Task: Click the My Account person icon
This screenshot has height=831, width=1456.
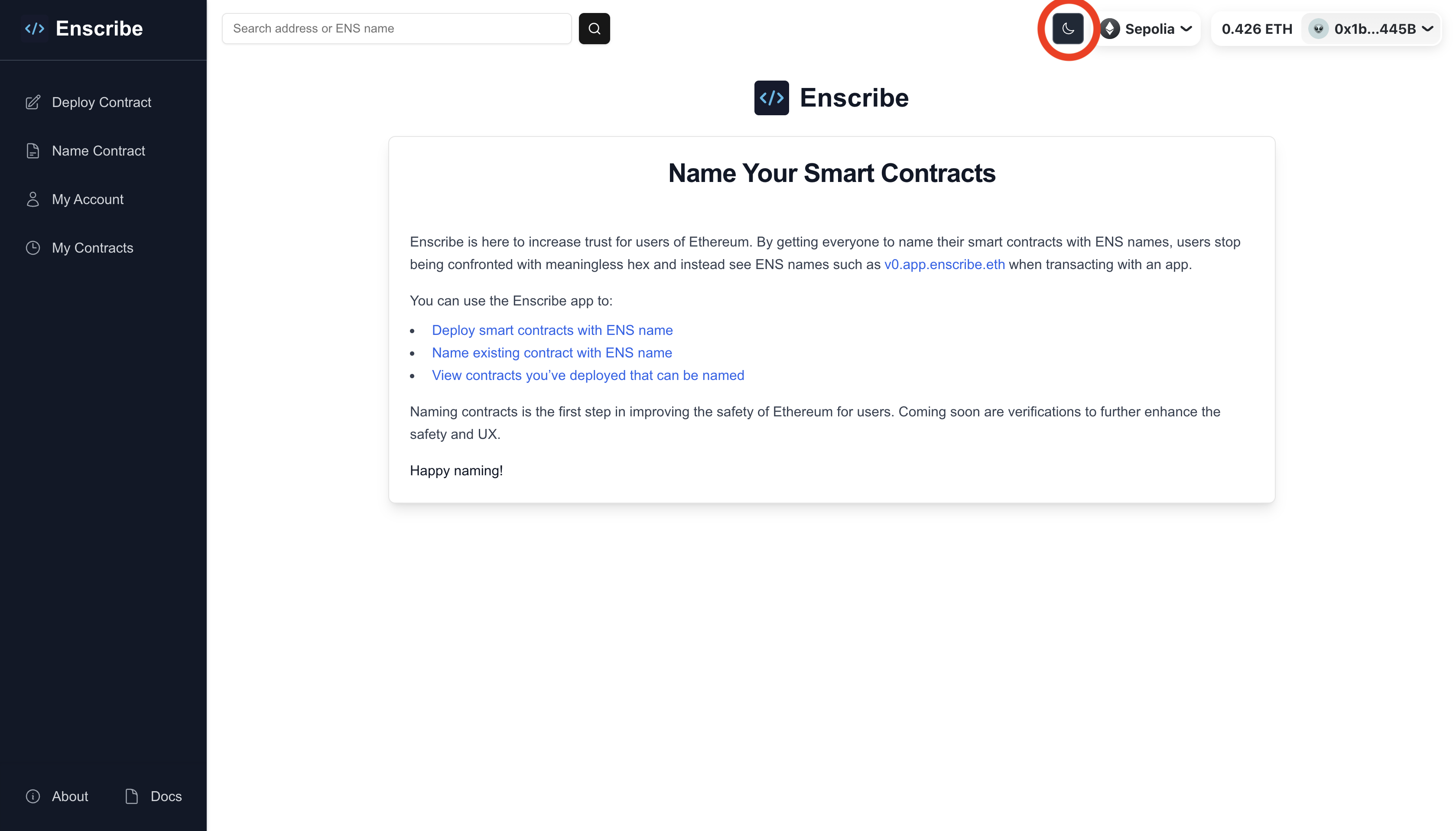Action: coord(33,199)
